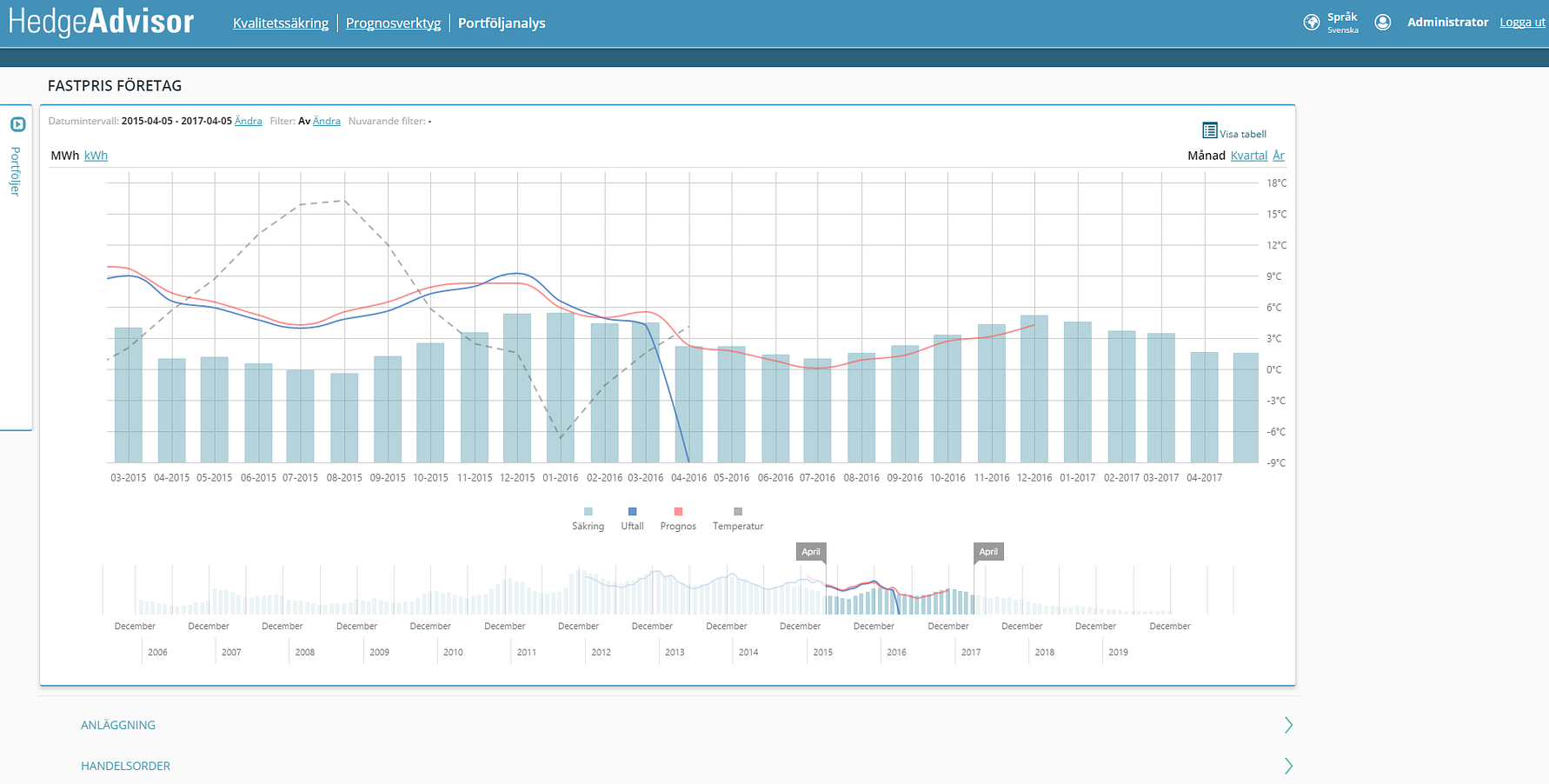1549x784 pixels.
Task: Expand the Portföljer side panel arrow icon
Action: 17,124
